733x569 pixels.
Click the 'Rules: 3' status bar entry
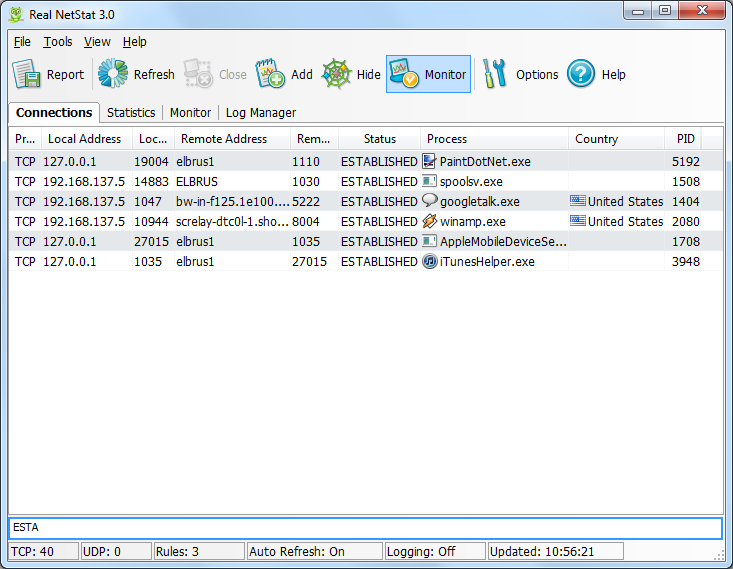pyautogui.click(x=200, y=551)
